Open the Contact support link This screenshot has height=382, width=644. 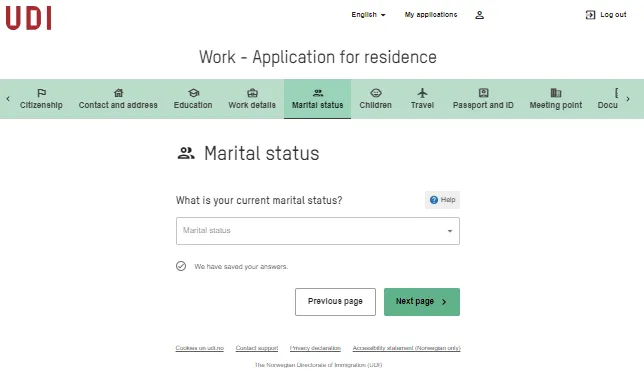coord(257,348)
